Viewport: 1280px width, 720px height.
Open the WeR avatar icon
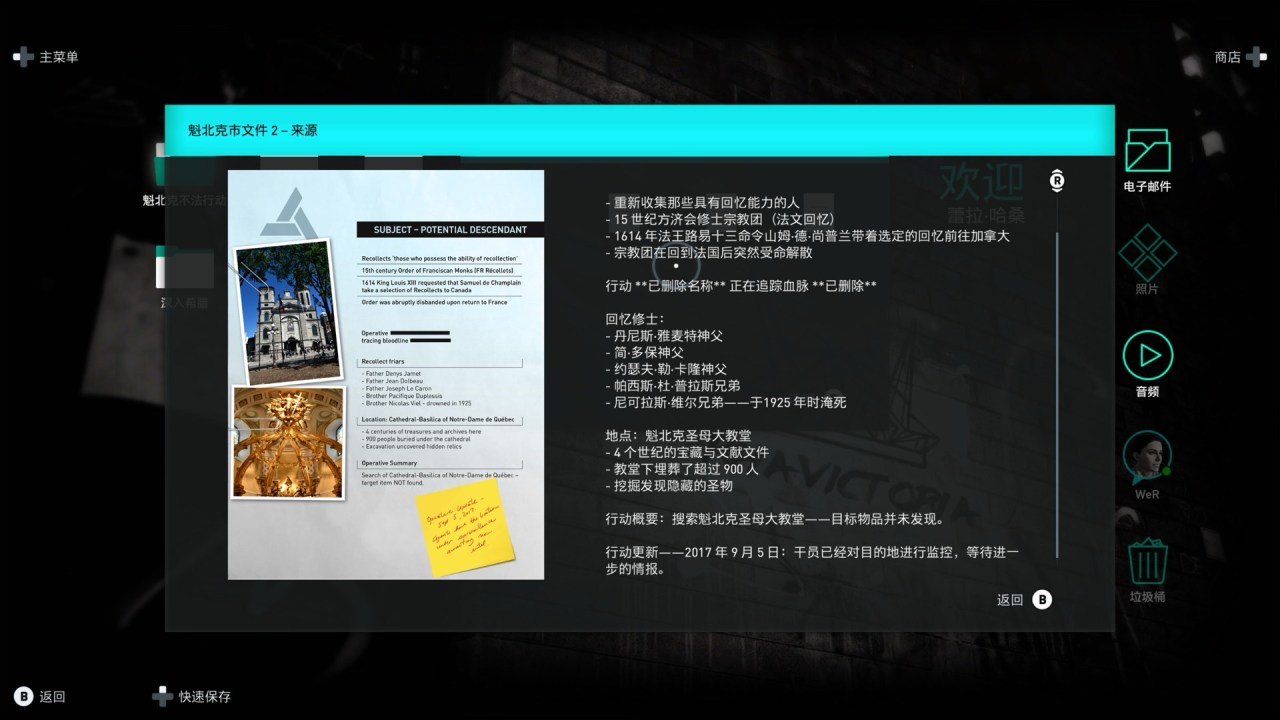click(1147, 456)
